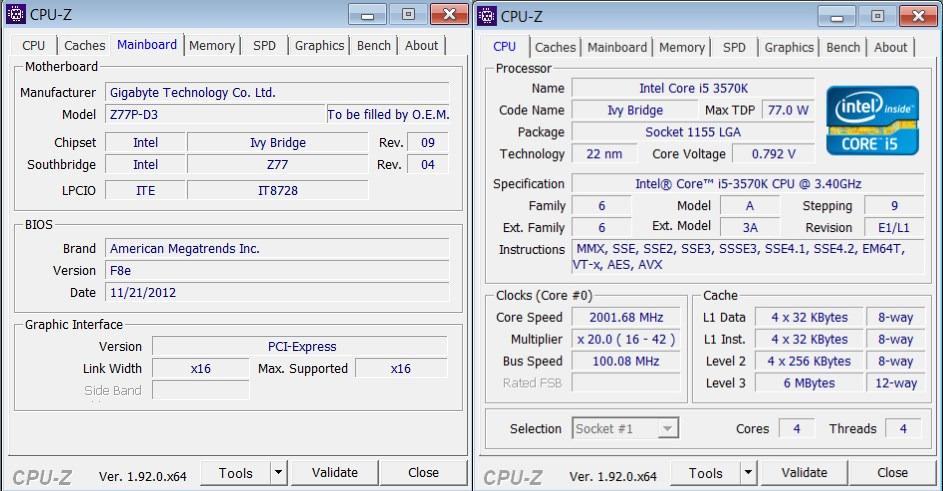Click the Intel Core i5 logo badge
Image resolution: width=943 pixels, height=491 pixels.
[x=872, y=120]
